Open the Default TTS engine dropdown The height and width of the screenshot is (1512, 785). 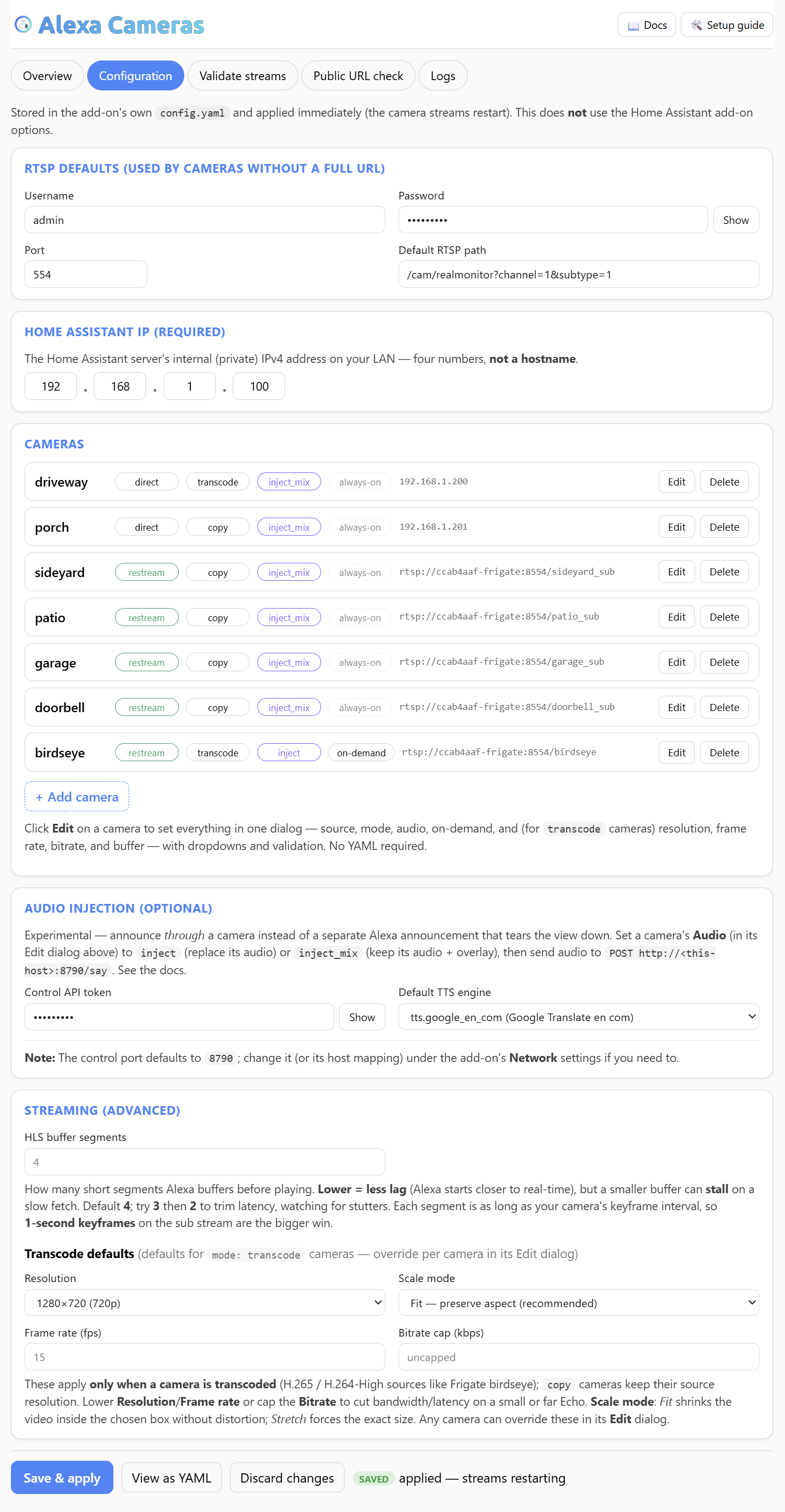click(578, 1017)
